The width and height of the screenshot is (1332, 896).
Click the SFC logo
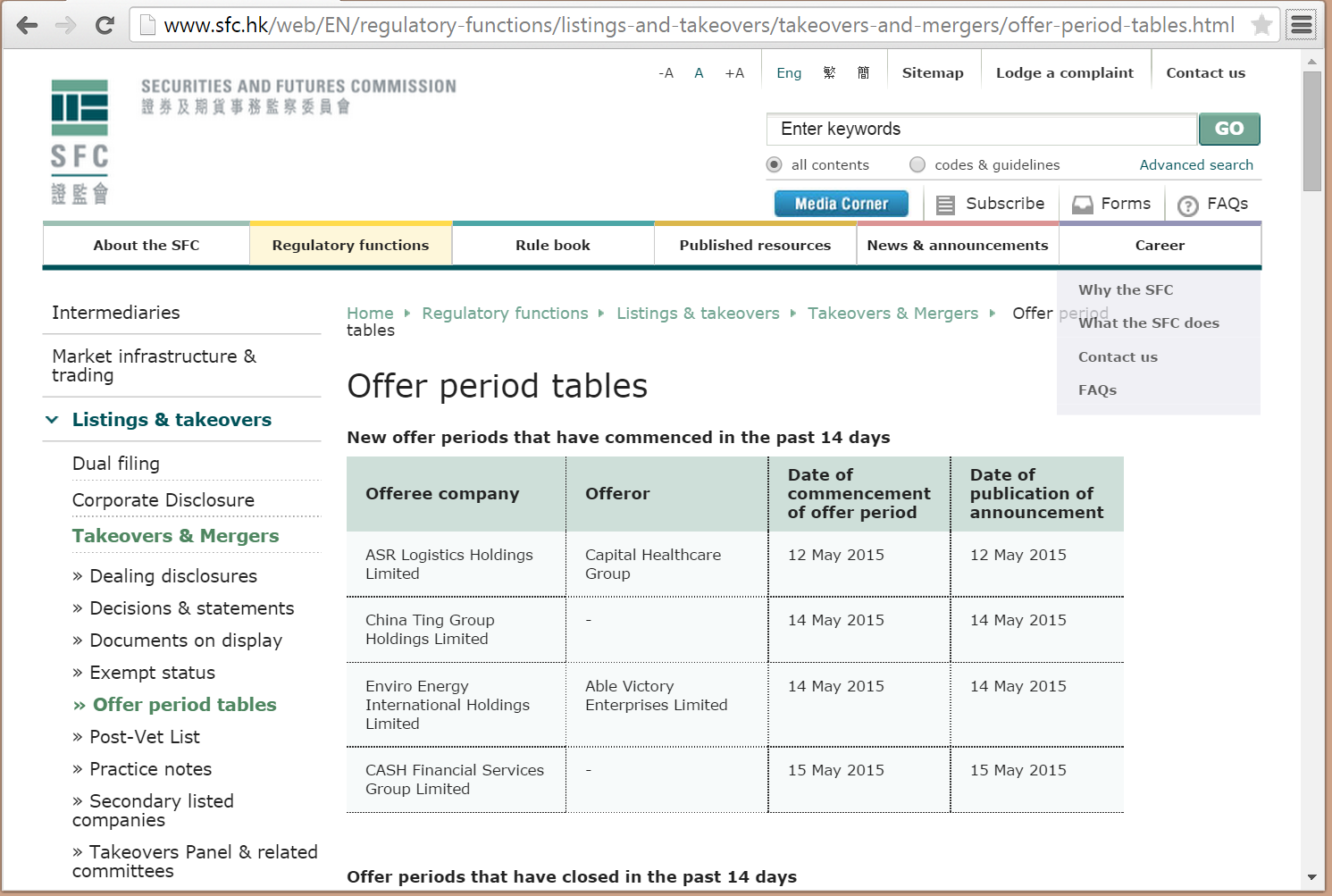click(80, 142)
